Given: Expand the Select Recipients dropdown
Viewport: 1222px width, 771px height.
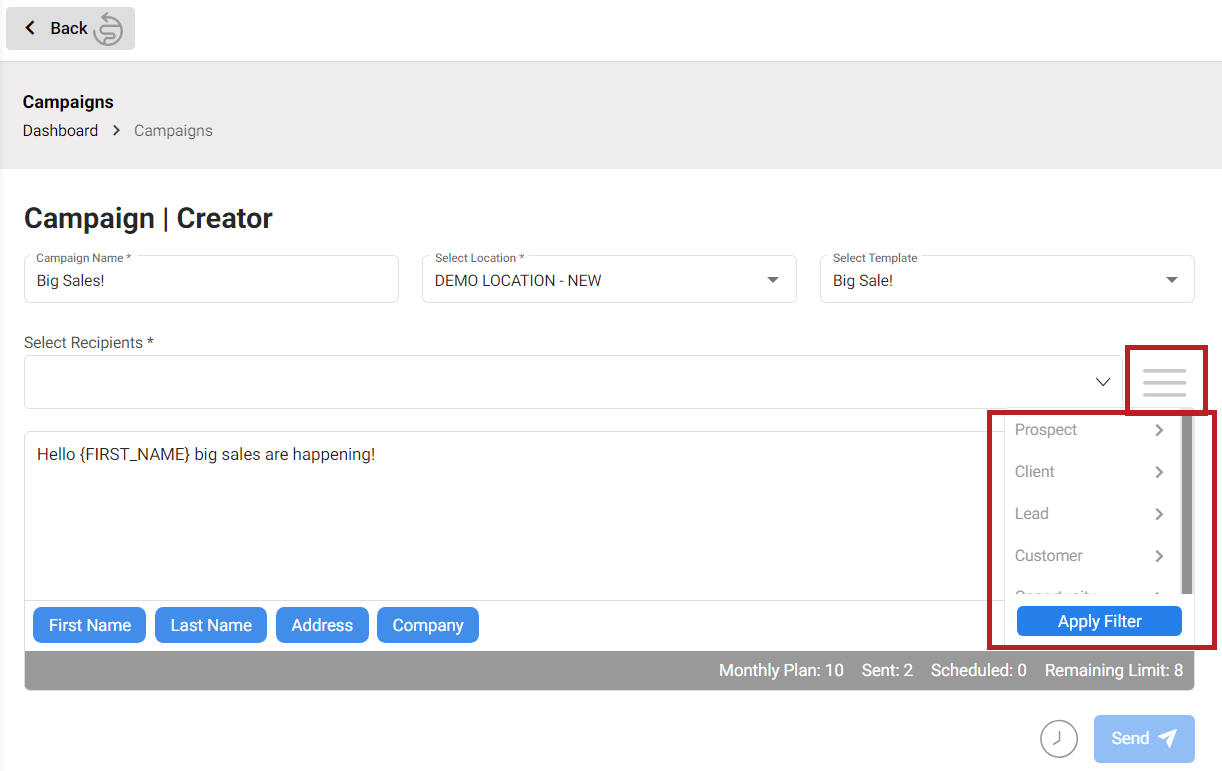Looking at the screenshot, I should coord(1102,382).
